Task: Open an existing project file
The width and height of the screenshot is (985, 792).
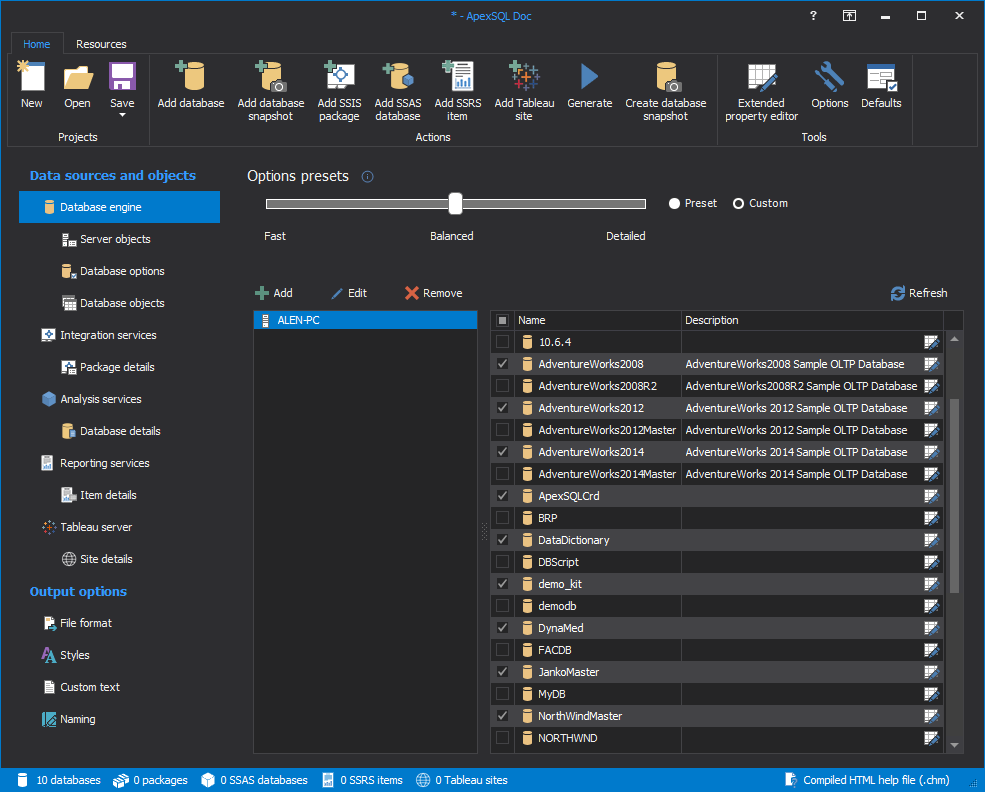Action: coord(77,85)
